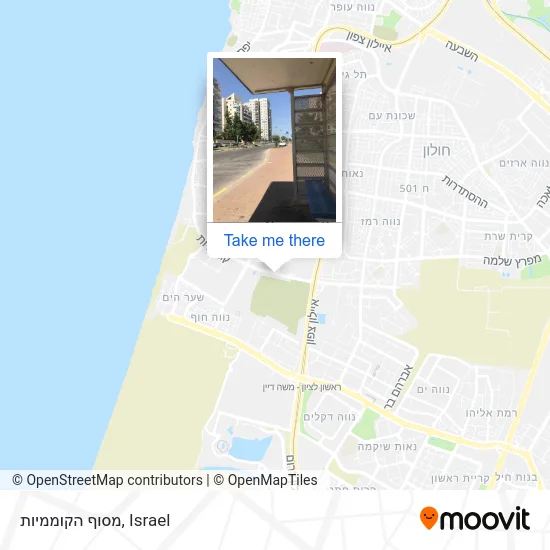Click the מסוף הקוממיות, Israel caption
This screenshot has width=550, height=550.
[95, 521]
